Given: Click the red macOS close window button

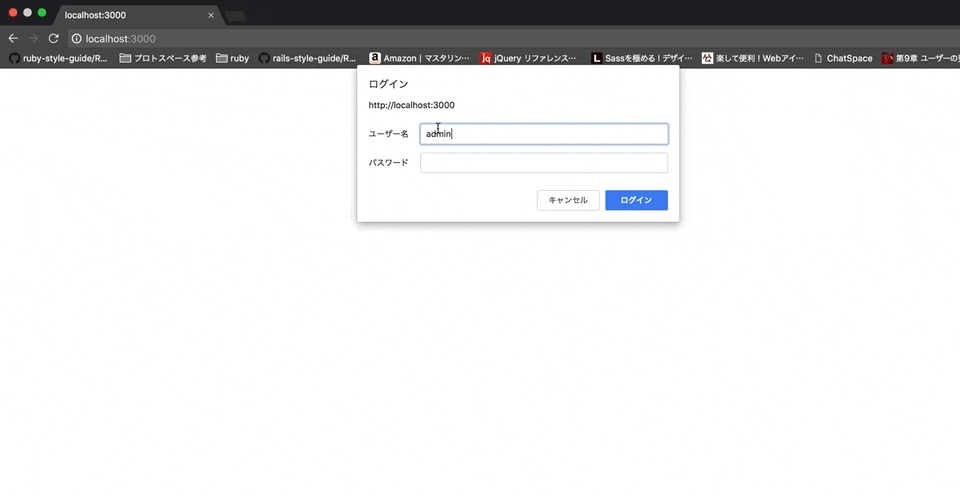Looking at the screenshot, I should [x=13, y=12].
